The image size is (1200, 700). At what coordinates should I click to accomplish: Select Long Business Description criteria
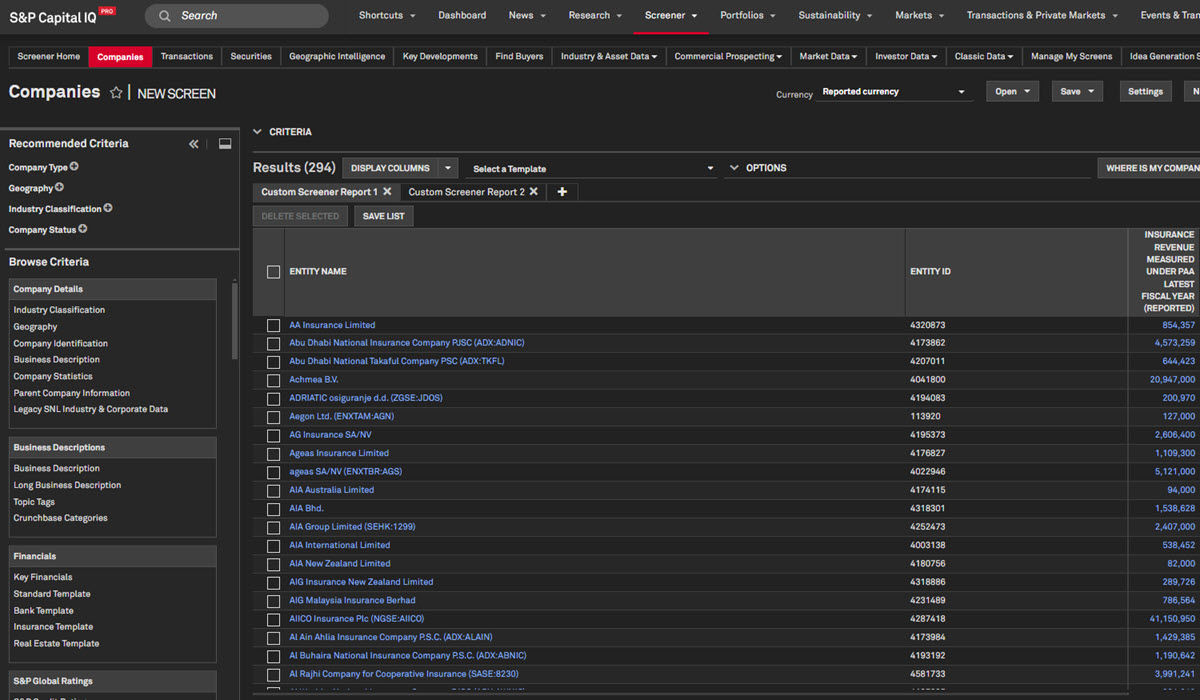(x=67, y=485)
